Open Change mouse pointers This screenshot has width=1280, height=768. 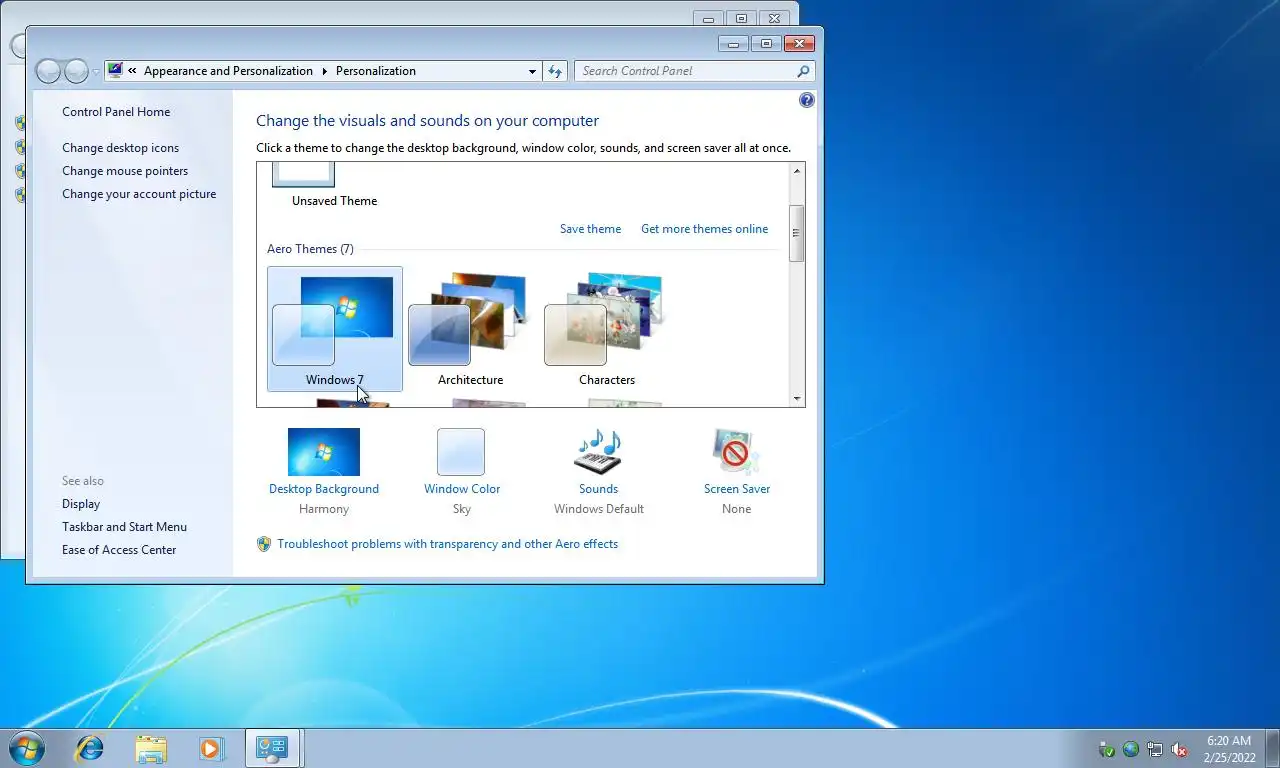(125, 171)
